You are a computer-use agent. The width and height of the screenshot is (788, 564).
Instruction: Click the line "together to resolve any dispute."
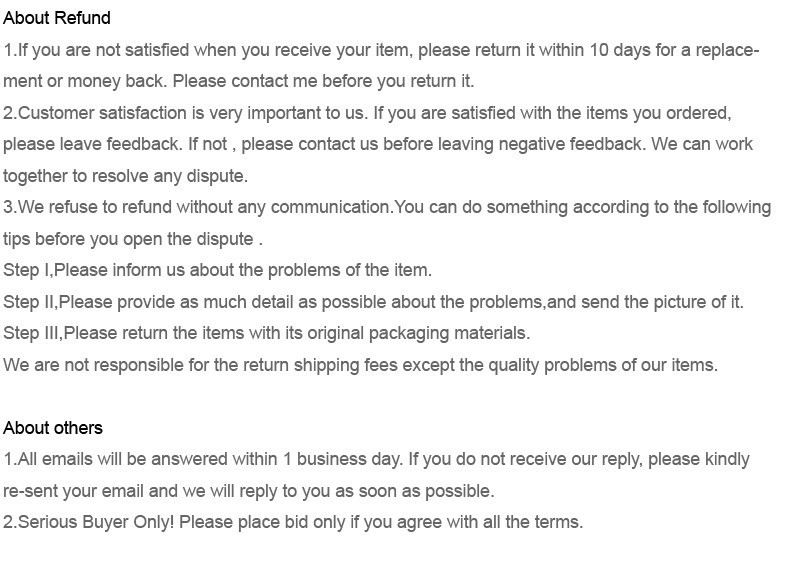(125, 176)
